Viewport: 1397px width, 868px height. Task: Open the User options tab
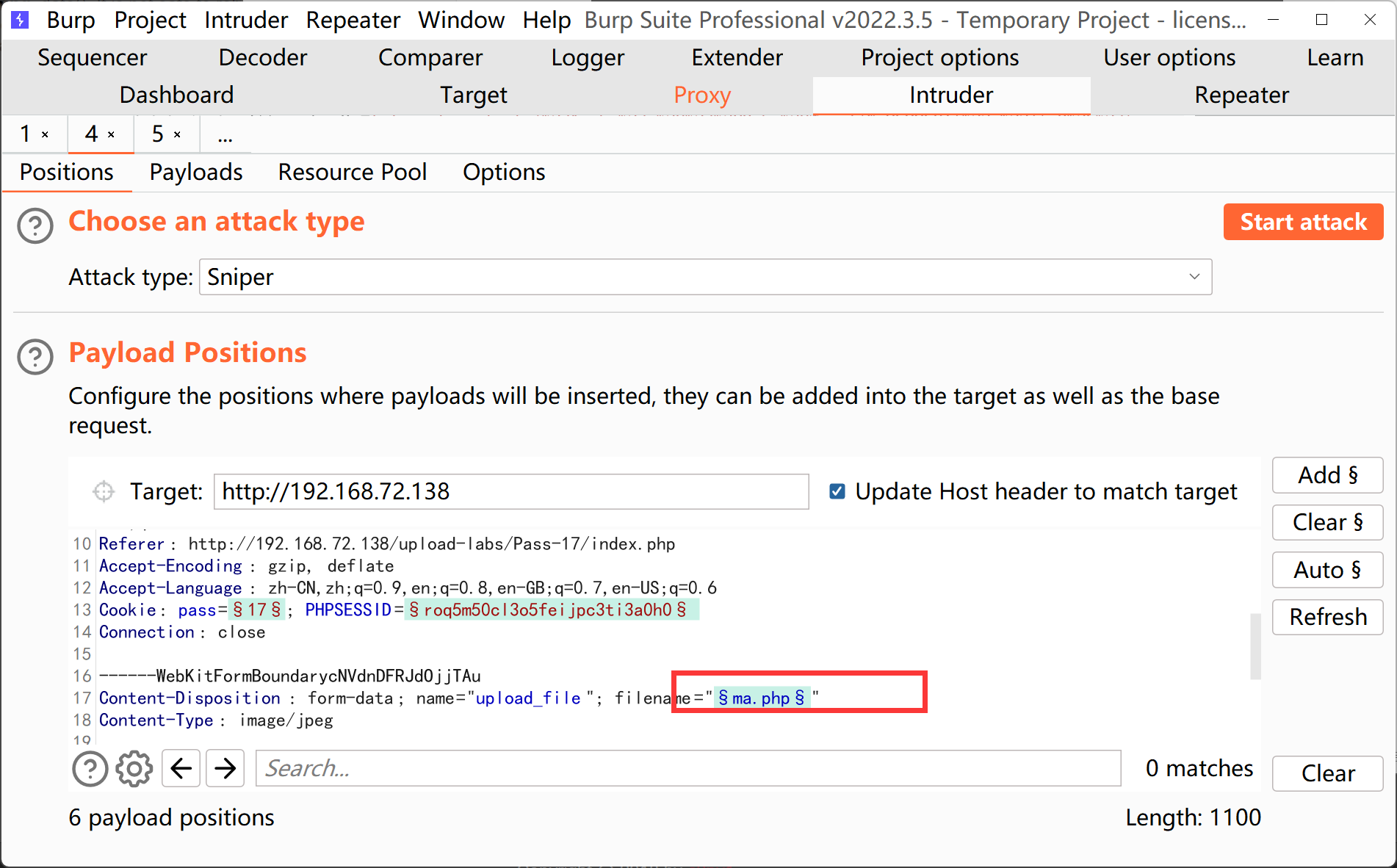[x=1169, y=57]
